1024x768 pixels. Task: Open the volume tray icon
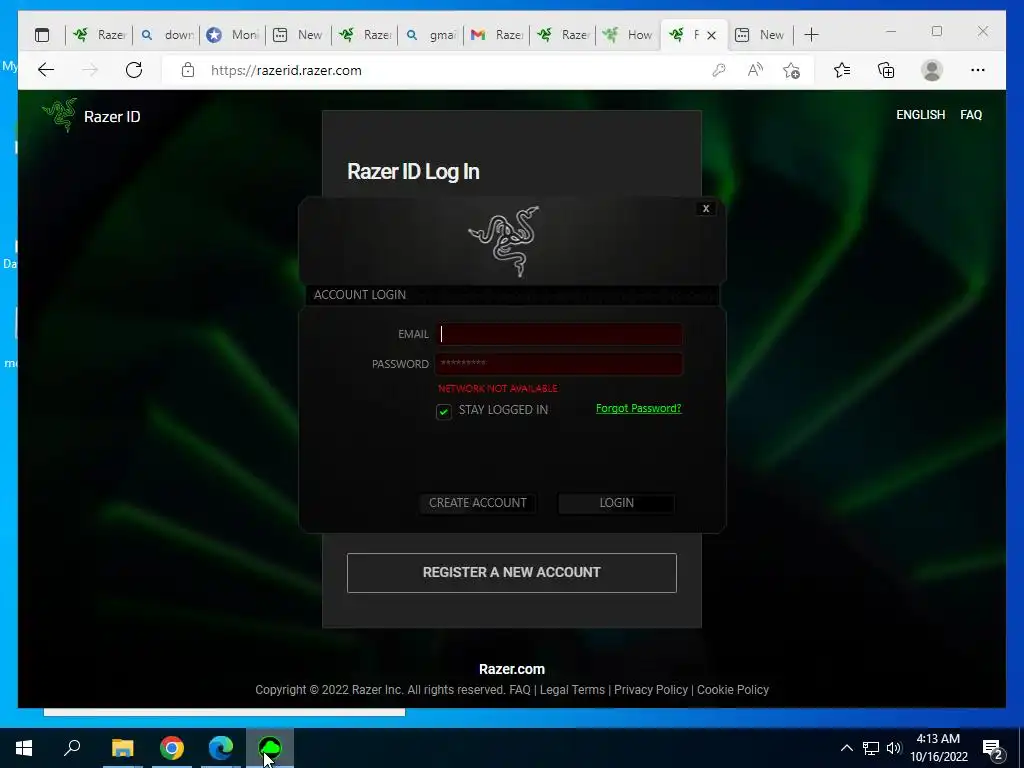click(894, 748)
